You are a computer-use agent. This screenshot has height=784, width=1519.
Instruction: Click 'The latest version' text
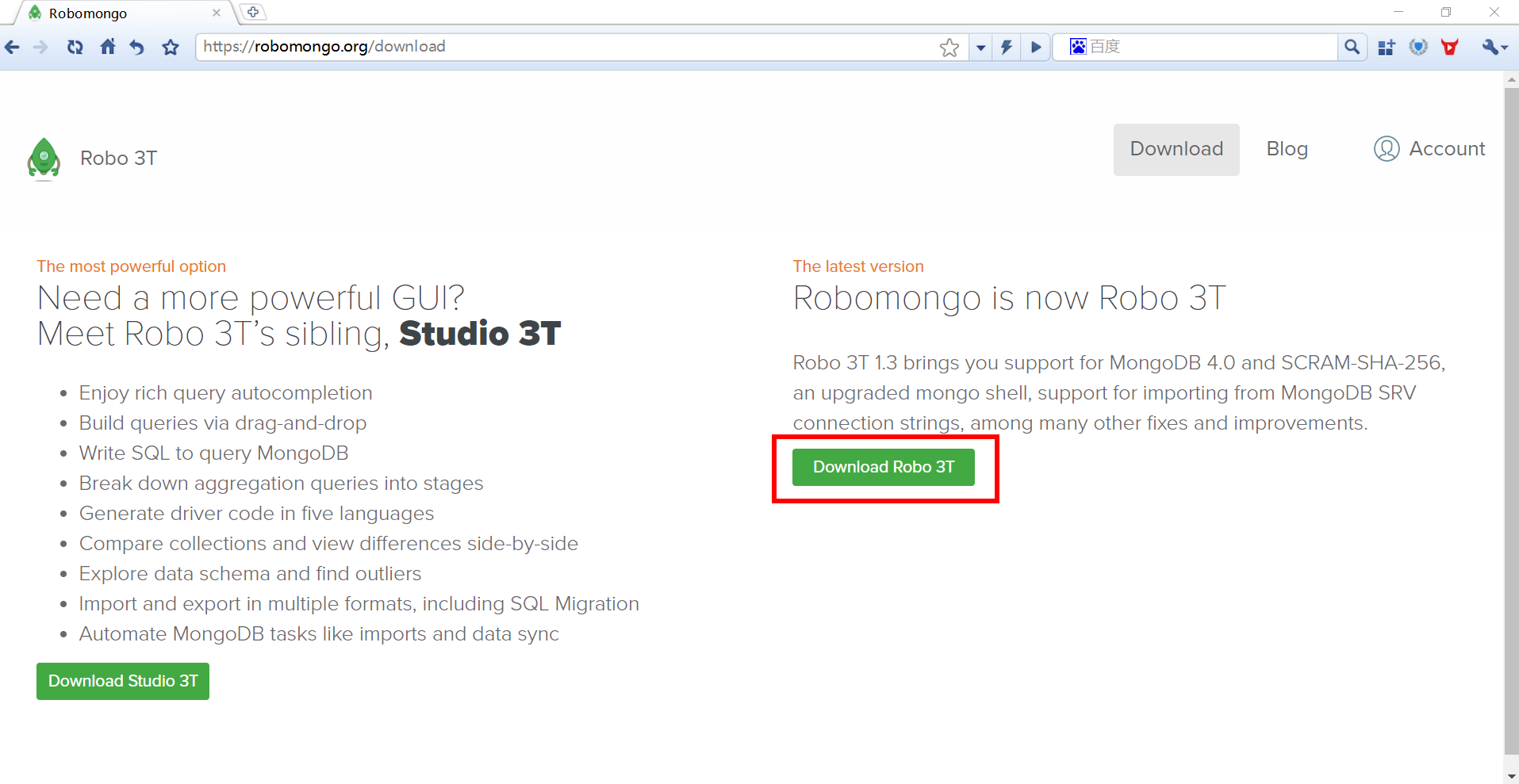[858, 266]
